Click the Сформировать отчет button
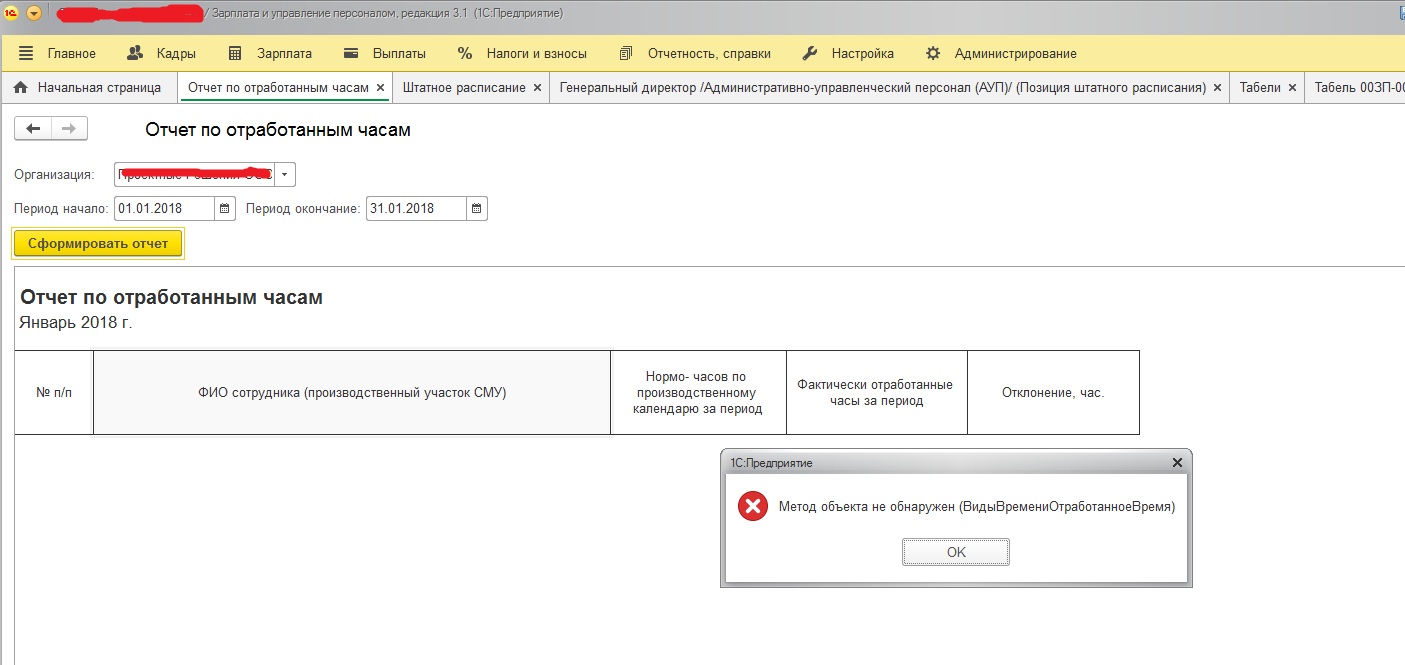The width and height of the screenshot is (1405, 665). (98, 243)
